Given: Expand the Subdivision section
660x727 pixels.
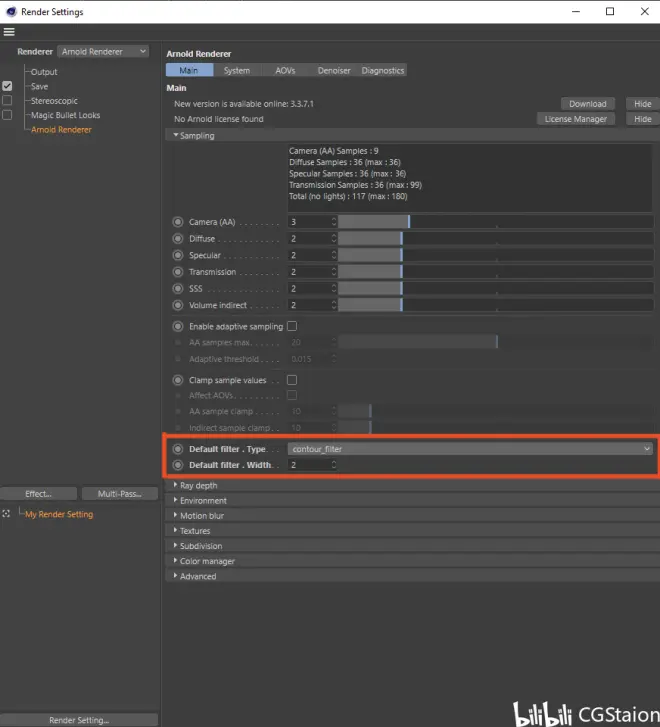Looking at the screenshot, I should click(175, 546).
